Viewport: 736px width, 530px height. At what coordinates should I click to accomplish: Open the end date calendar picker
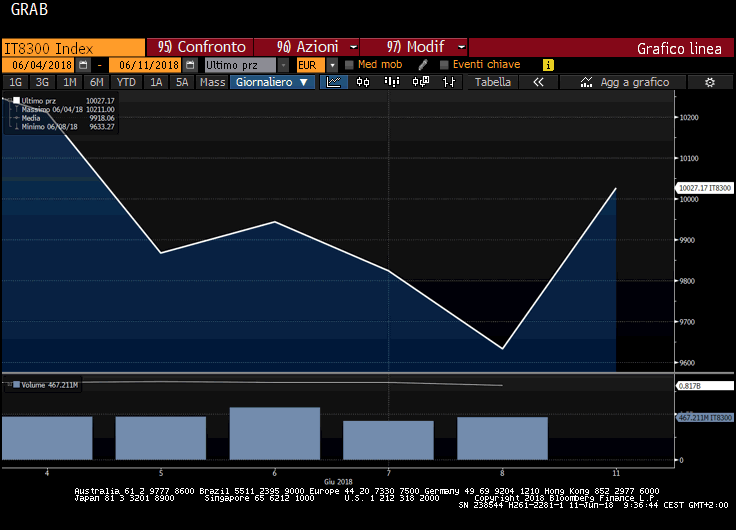click(x=190, y=65)
